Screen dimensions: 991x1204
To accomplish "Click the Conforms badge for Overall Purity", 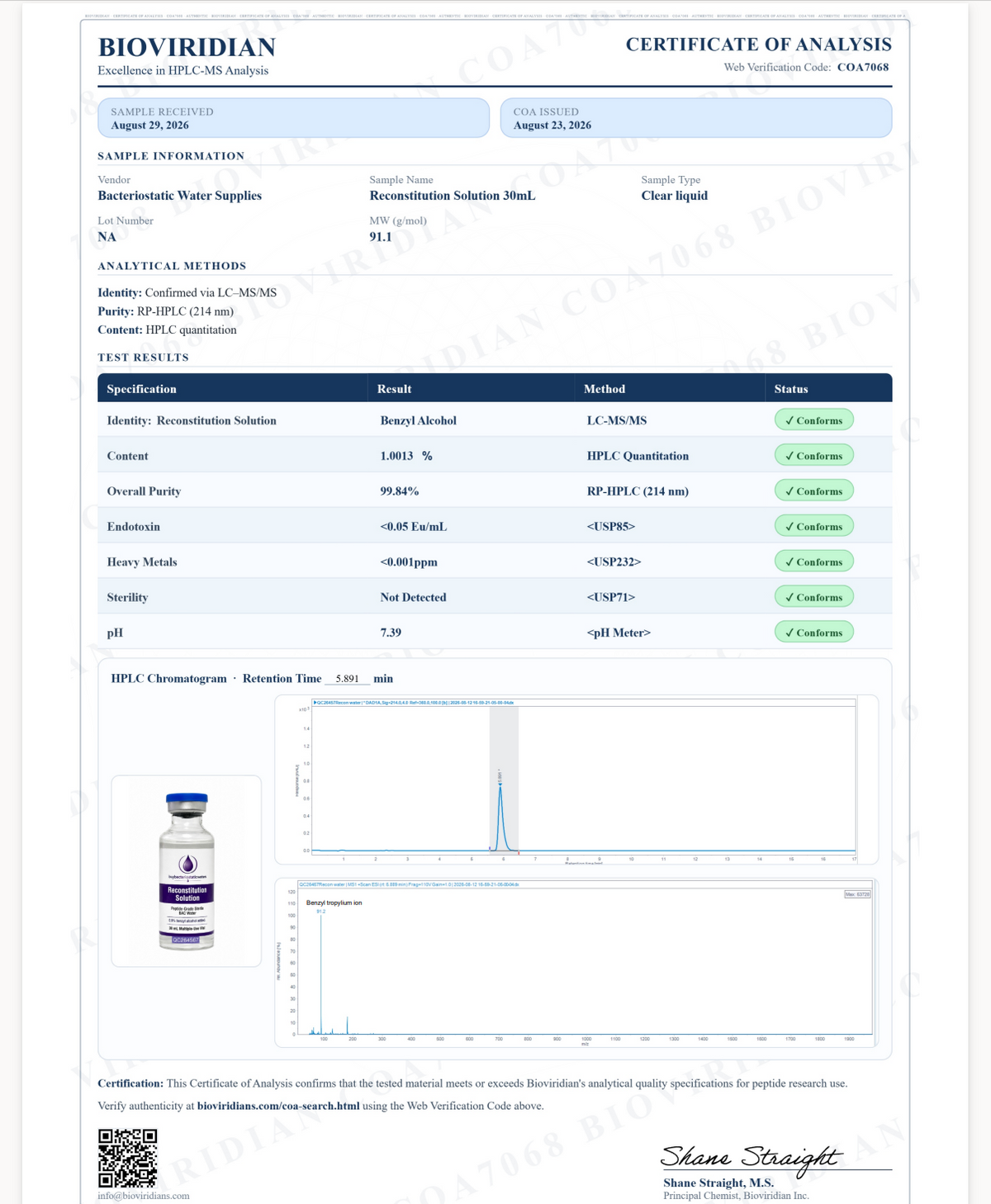I will click(x=813, y=491).
